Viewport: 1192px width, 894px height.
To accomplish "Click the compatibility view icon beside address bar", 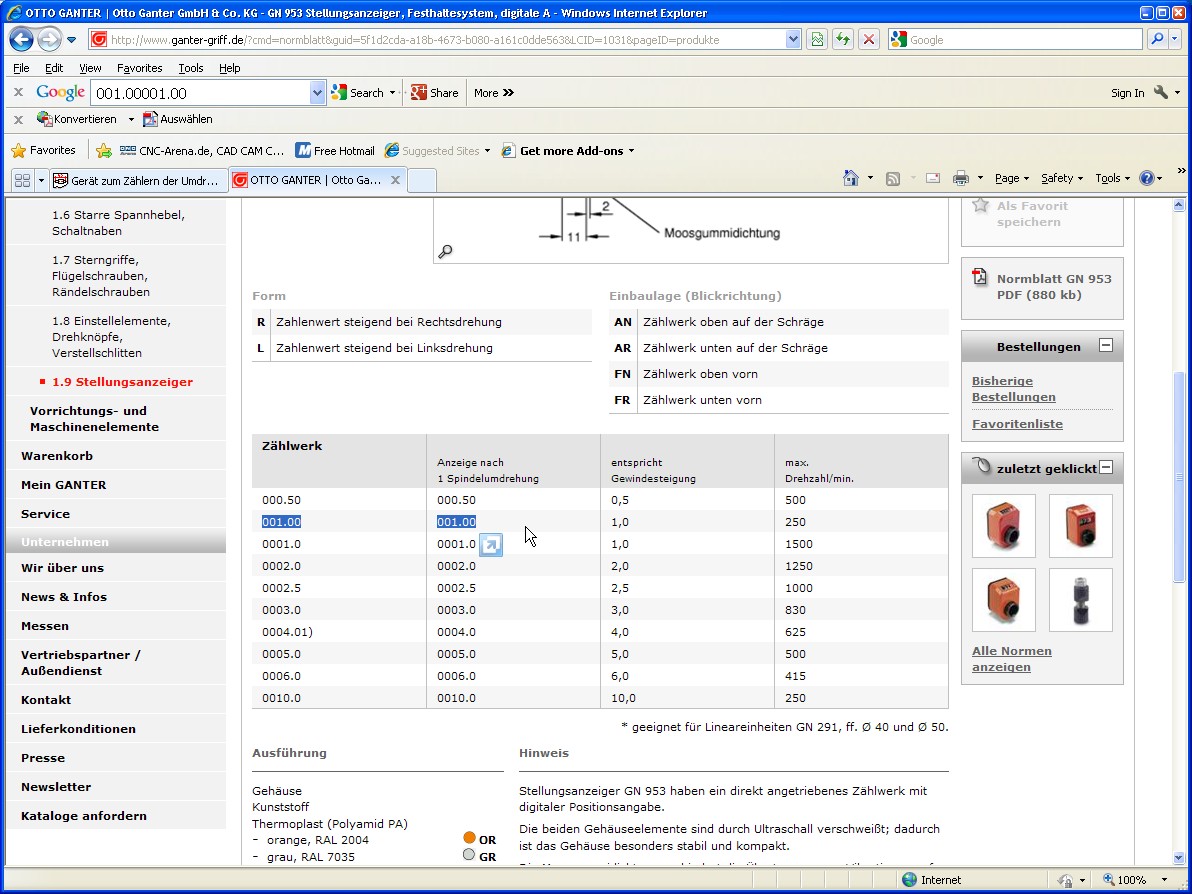I will [x=817, y=40].
